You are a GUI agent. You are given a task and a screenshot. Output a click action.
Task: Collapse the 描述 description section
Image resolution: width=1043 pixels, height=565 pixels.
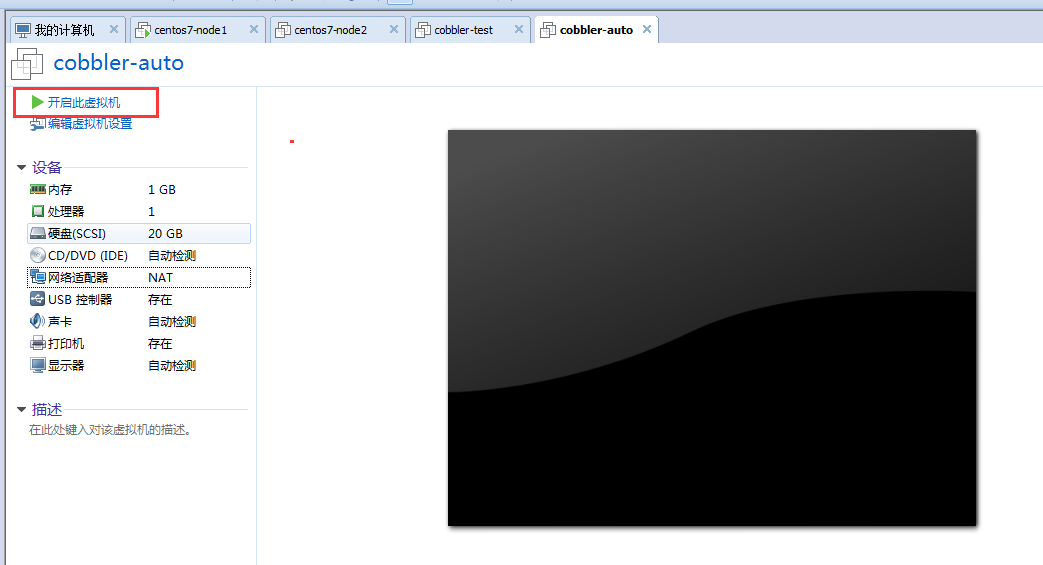(21, 410)
